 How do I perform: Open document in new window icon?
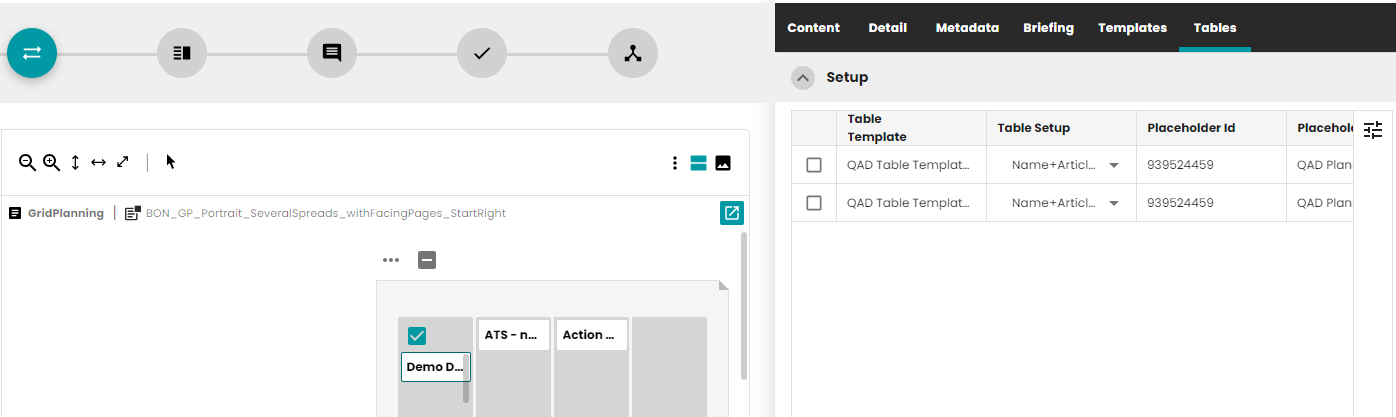click(x=732, y=213)
